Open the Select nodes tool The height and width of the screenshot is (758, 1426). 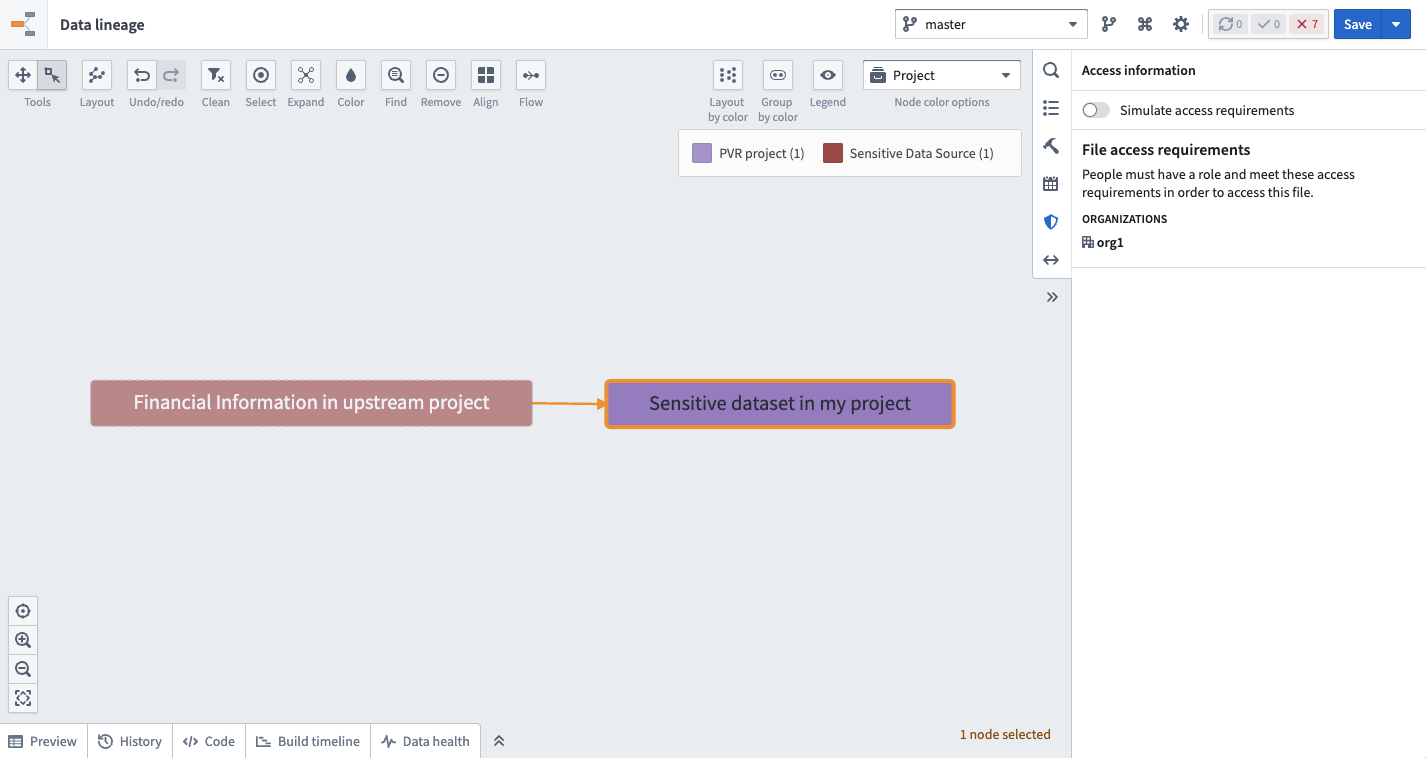tap(261, 75)
